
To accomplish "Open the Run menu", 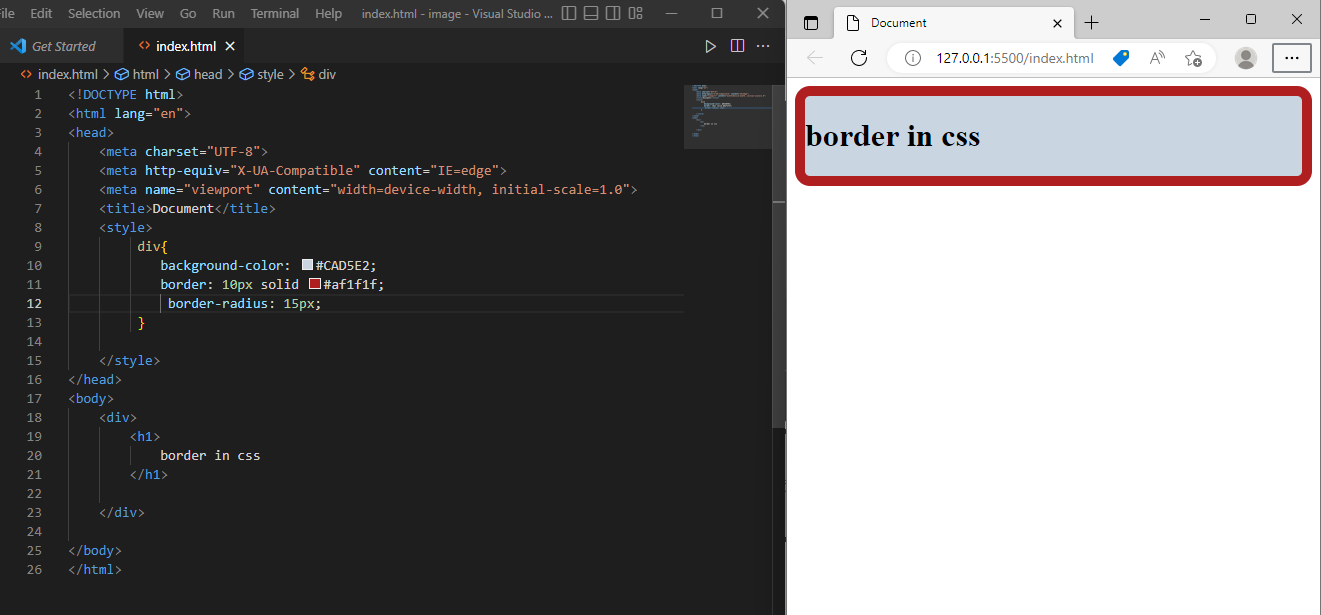I will 224,13.
